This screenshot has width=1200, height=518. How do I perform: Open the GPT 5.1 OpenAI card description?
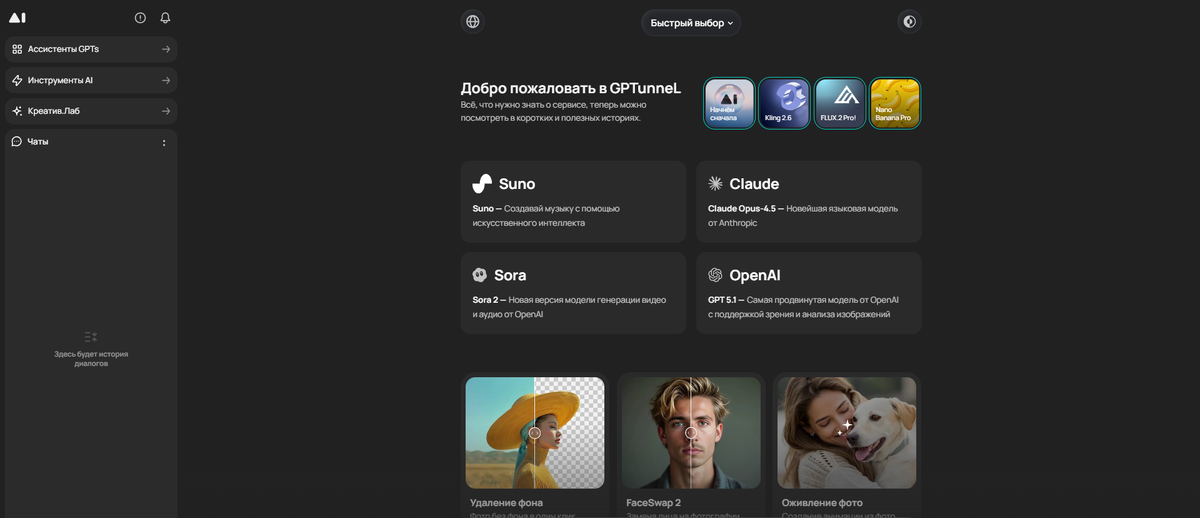click(803, 307)
